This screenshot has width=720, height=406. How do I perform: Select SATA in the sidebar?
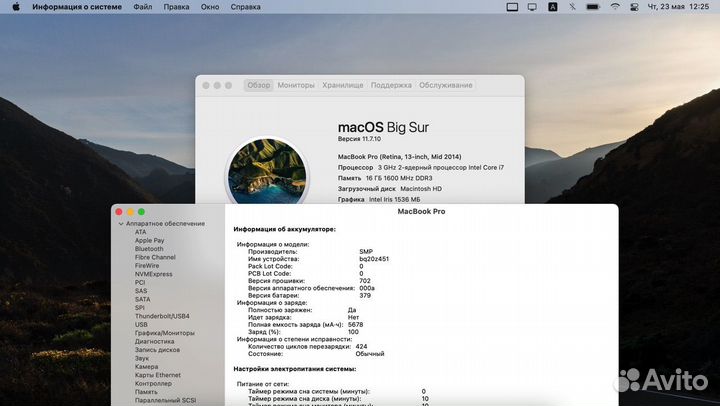(142, 299)
